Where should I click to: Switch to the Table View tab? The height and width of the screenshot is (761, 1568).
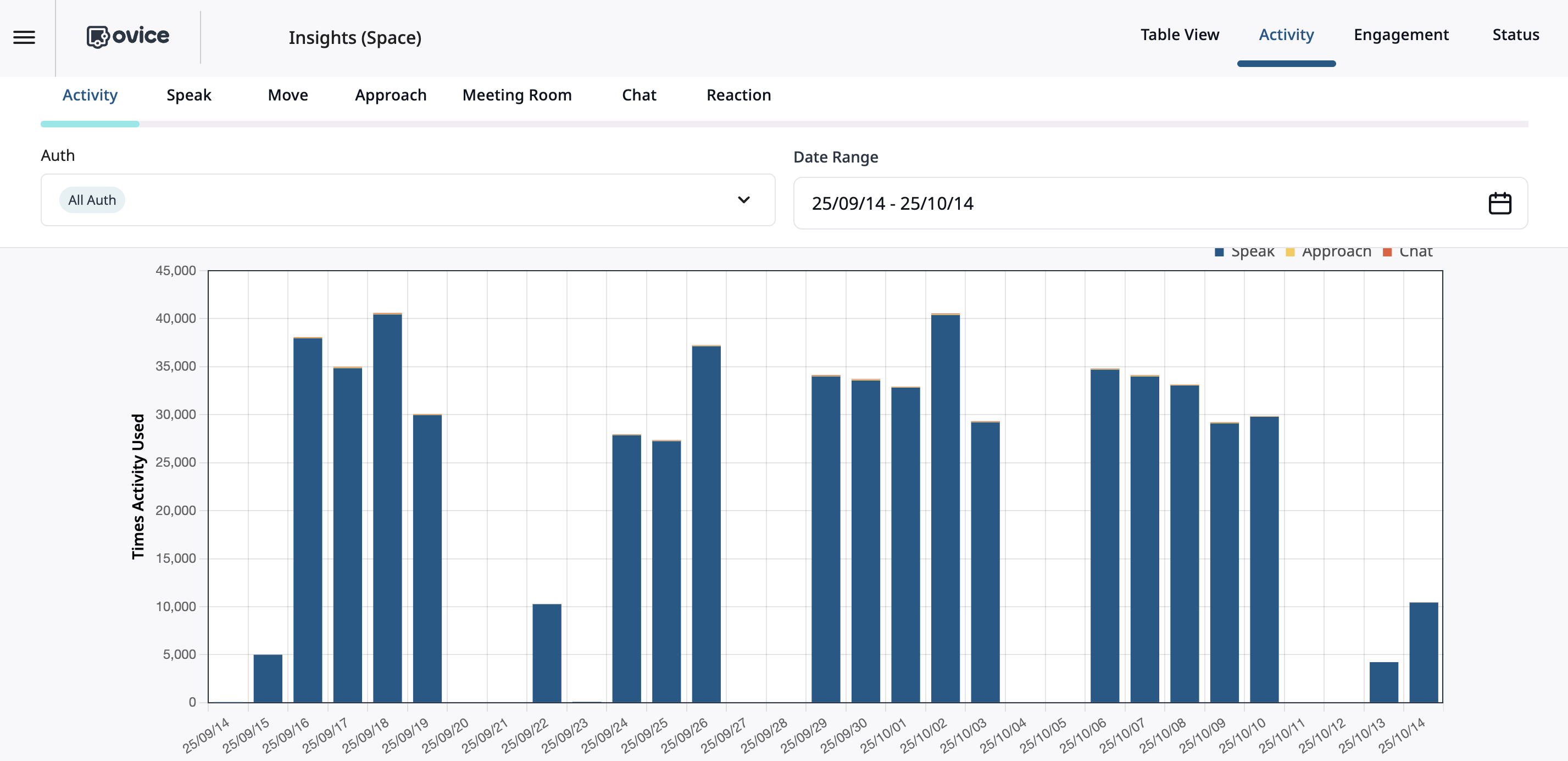(x=1179, y=35)
